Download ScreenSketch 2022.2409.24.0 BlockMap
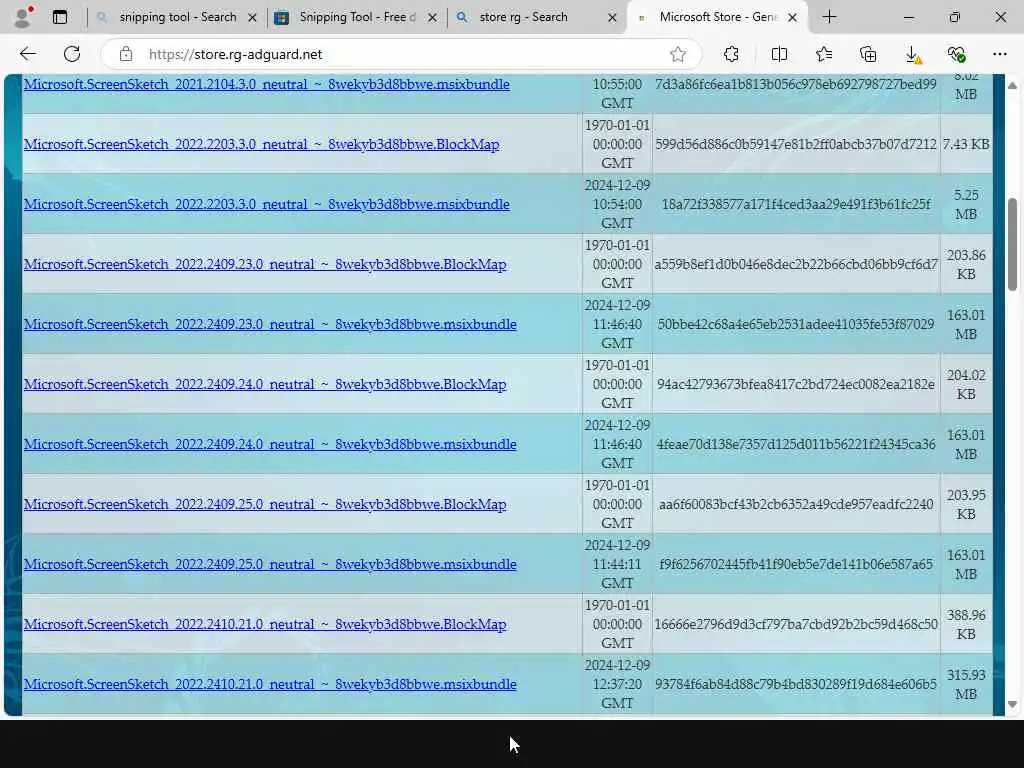Image resolution: width=1024 pixels, height=768 pixels. click(x=265, y=385)
